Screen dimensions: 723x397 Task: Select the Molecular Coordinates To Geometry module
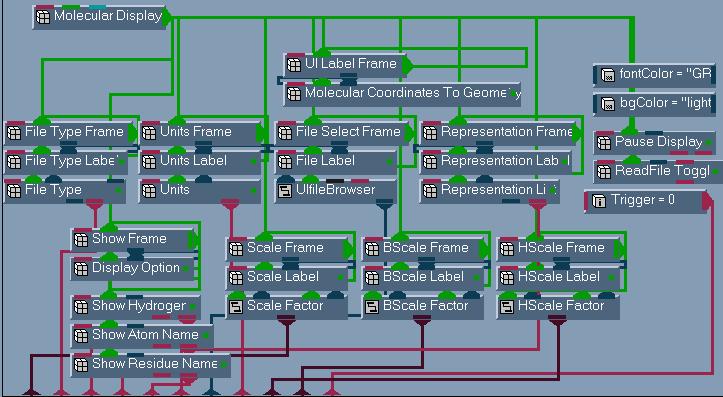pyautogui.click(x=403, y=94)
